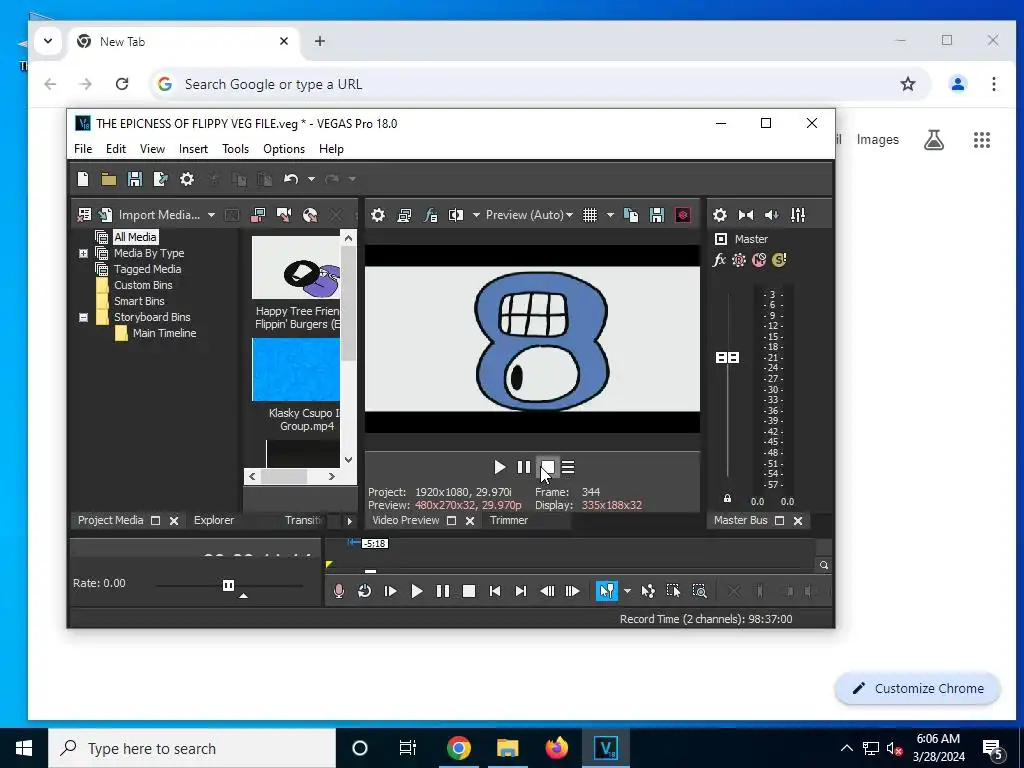This screenshot has width=1024, height=768.
Task: Click the media list scroll down arrow
Action: pyautogui.click(x=348, y=460)
